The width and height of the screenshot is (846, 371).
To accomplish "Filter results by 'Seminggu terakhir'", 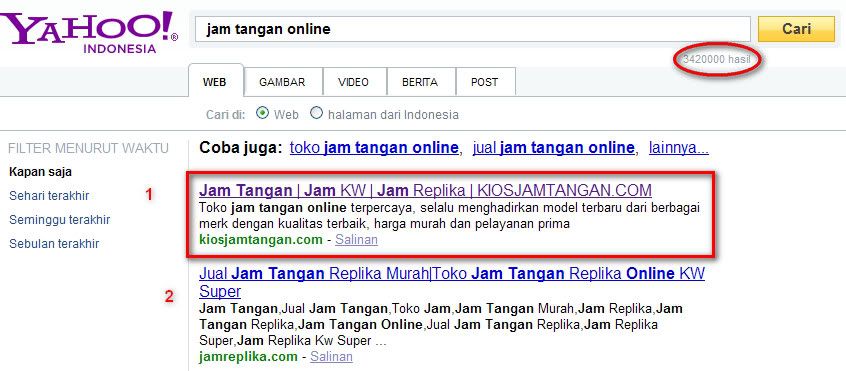I will 59,220.
